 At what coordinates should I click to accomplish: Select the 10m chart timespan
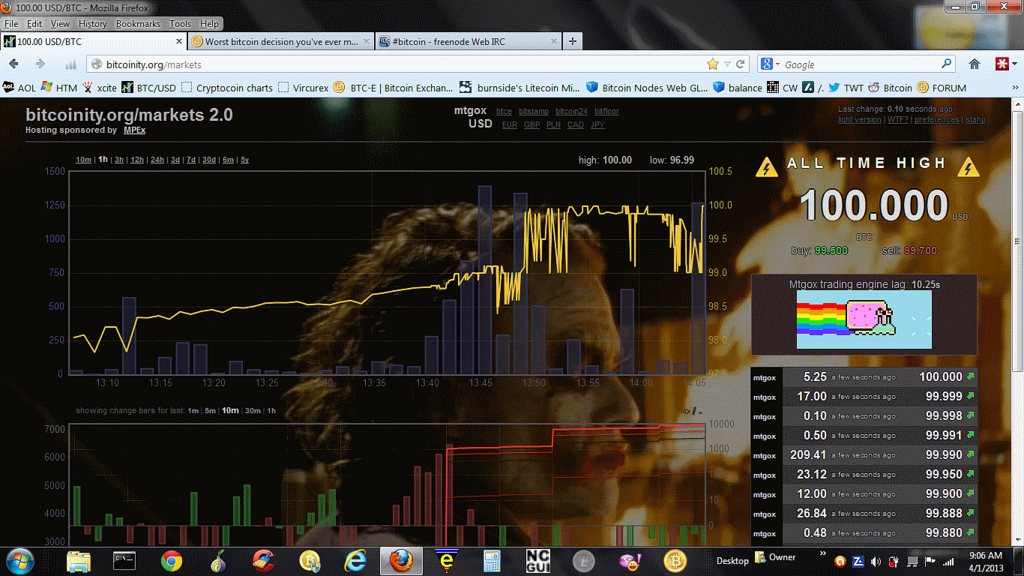point(83,160)
